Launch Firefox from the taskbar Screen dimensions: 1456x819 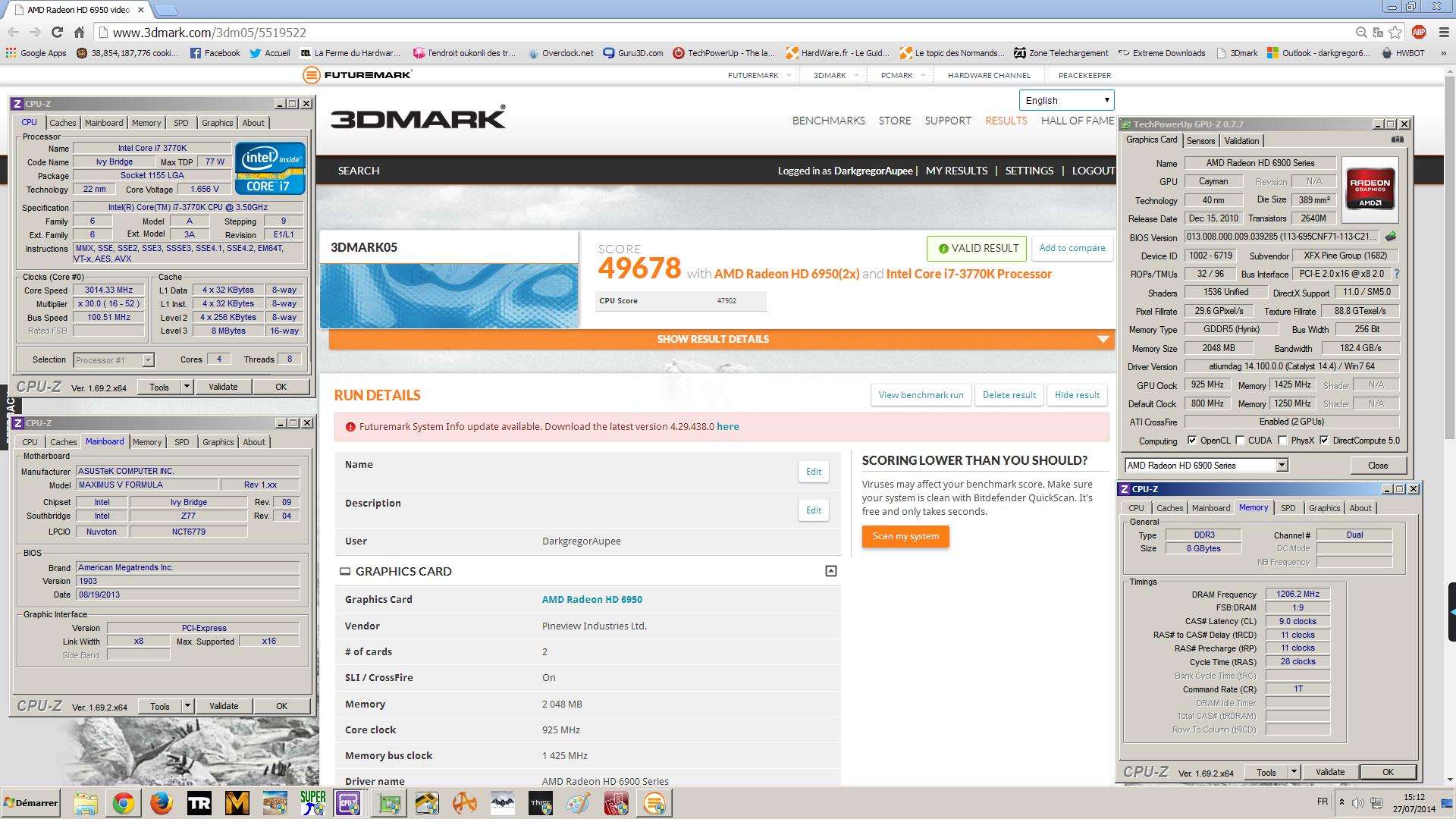tap(161, 803)
